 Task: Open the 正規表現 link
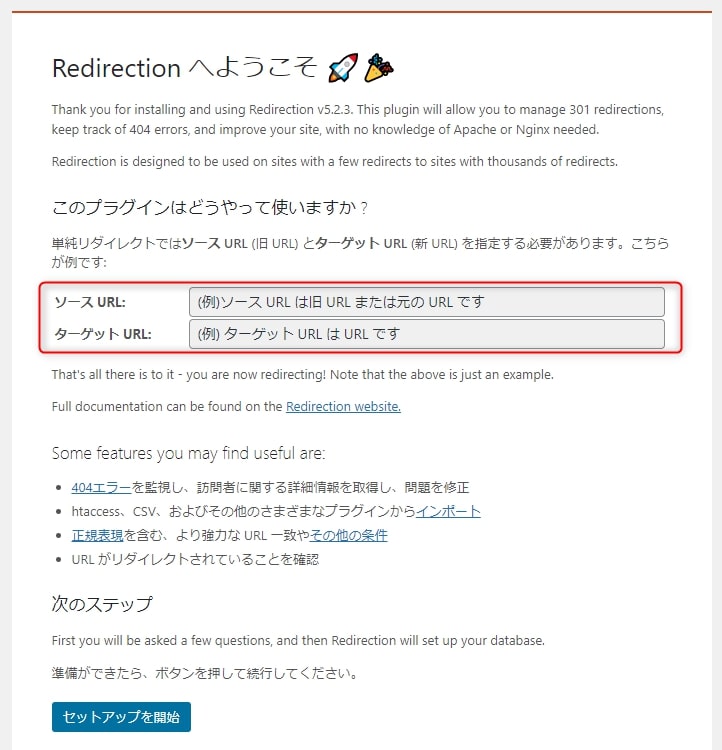coord(97,535)
